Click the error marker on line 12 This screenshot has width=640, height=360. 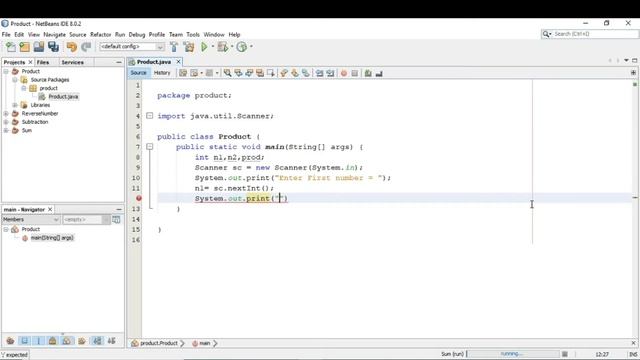coord(139,198)
